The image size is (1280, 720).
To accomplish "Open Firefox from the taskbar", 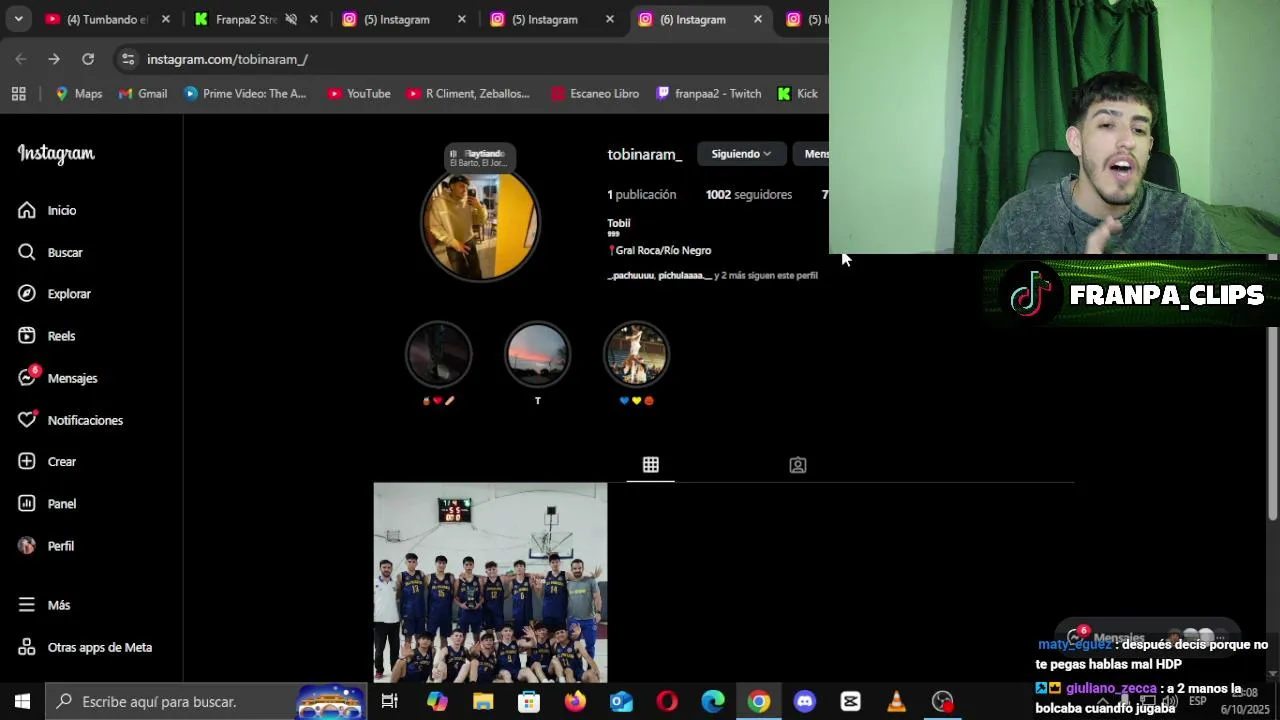I will pos(575,702).
